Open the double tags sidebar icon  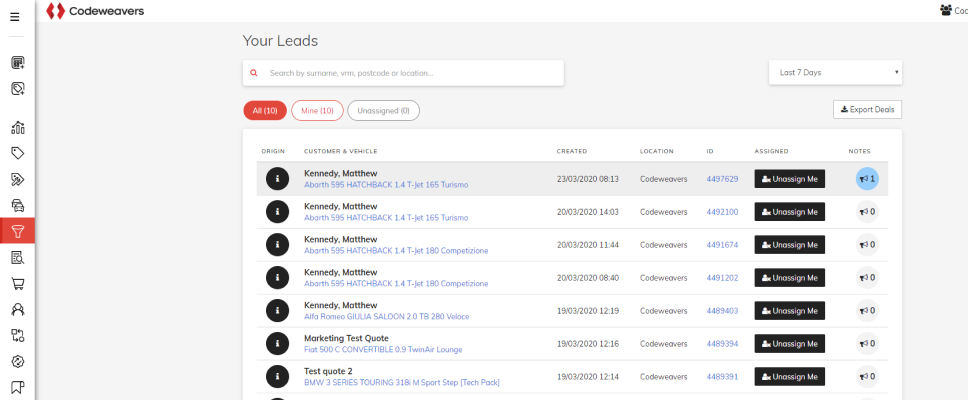coord(18,180)
